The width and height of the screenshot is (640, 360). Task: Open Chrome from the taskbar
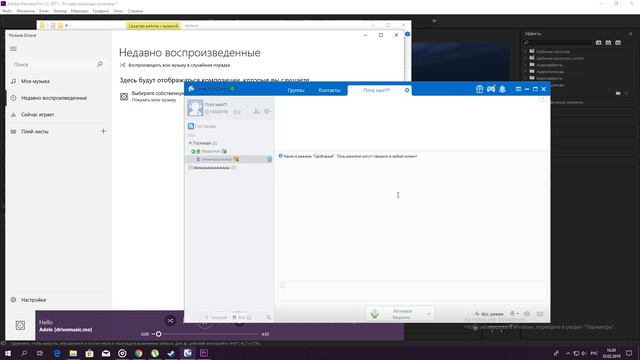pos(138,353)
